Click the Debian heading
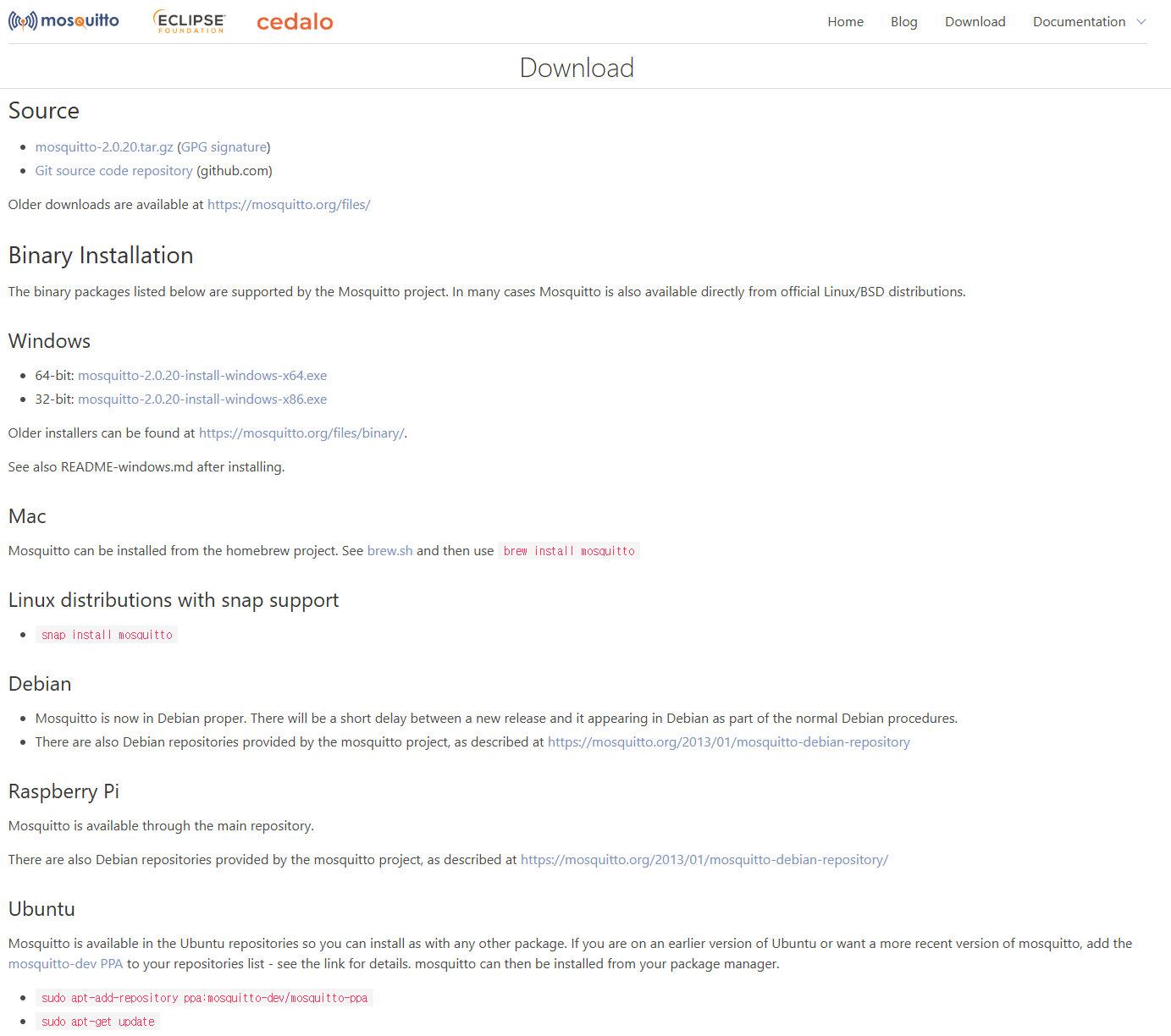The height and width of the screenshot is (1036, 1171). [x=40, y=684]
